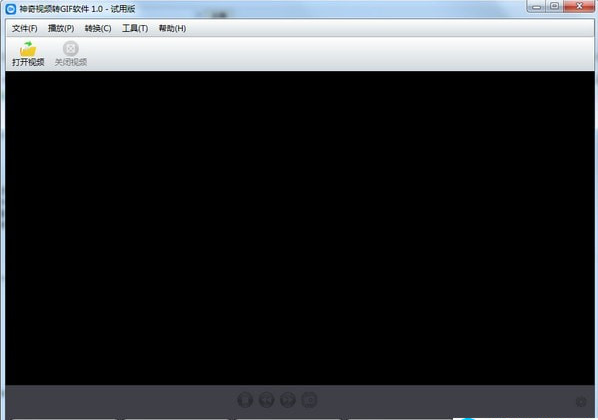Image resolution: width=598 pixels, height=420 pixels.
Task: Stop playback with the round stop button
Action: [x=245, y=400]
